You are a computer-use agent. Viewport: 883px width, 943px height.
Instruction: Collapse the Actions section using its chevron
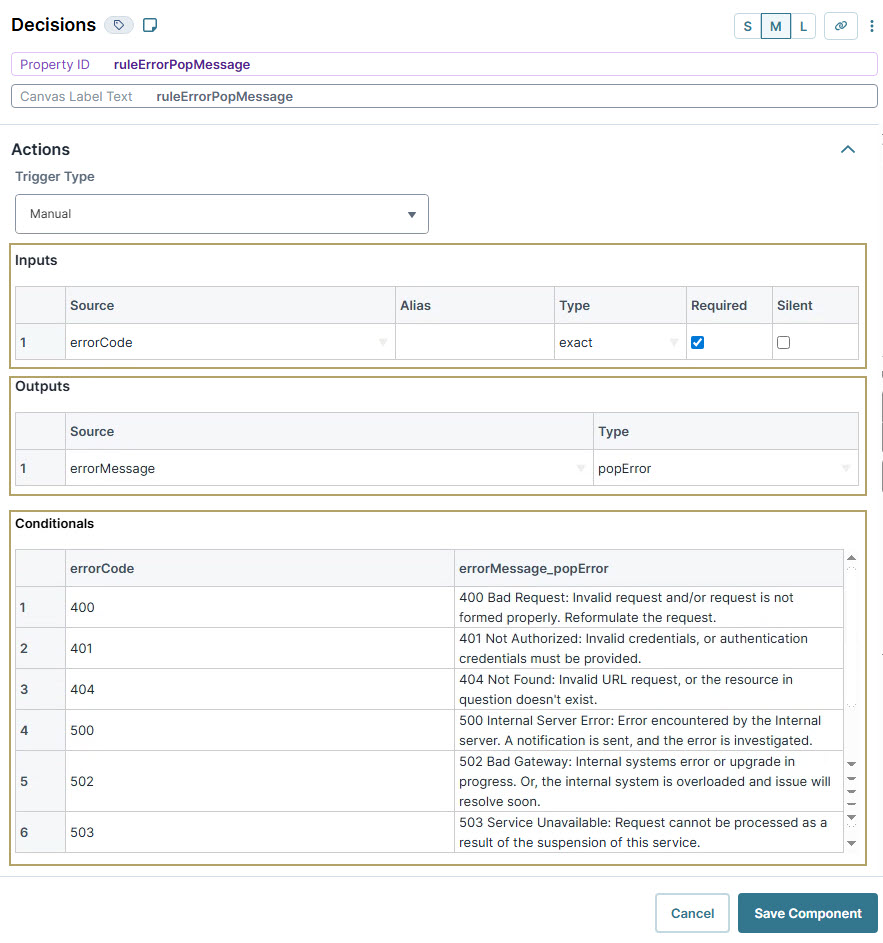pos(848,149)
